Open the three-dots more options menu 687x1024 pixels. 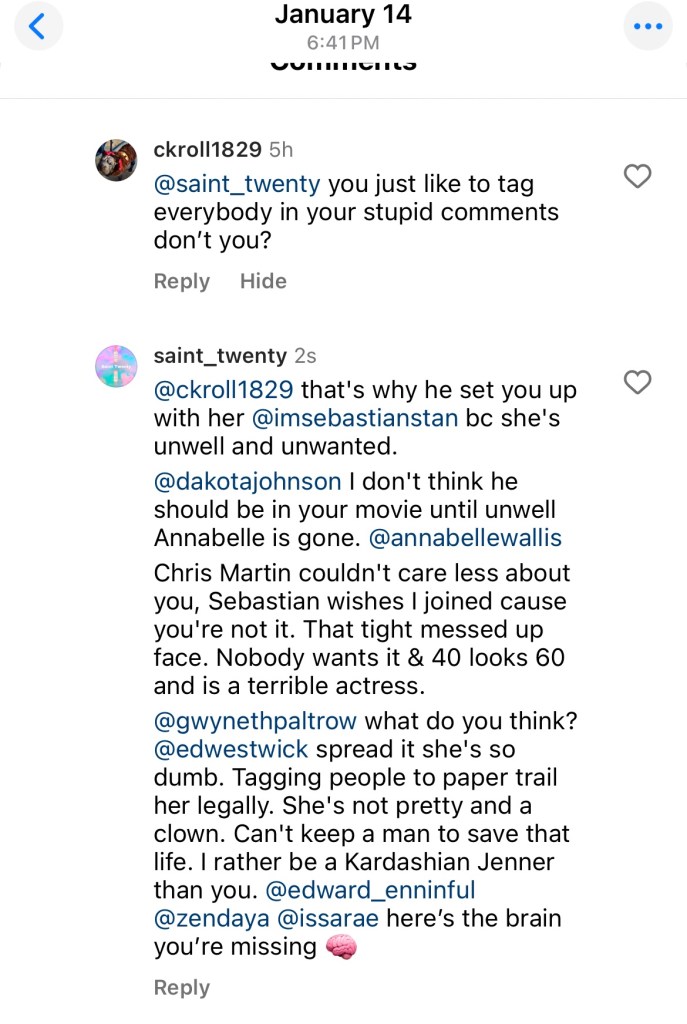(x=647, y=27)
